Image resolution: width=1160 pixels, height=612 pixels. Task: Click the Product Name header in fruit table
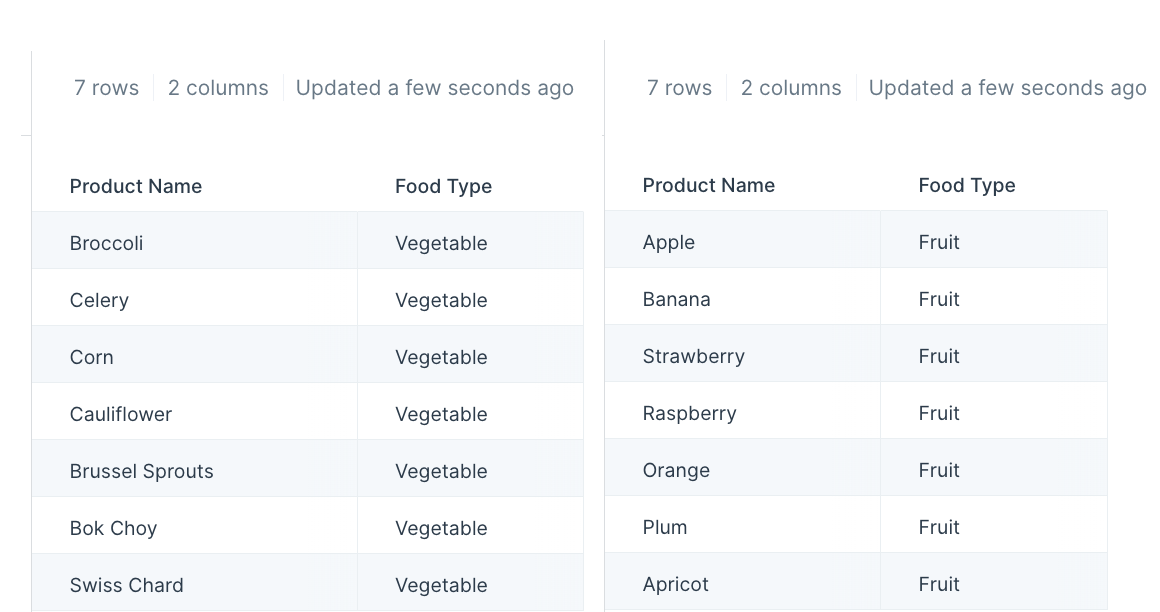(x=708, y=185)
